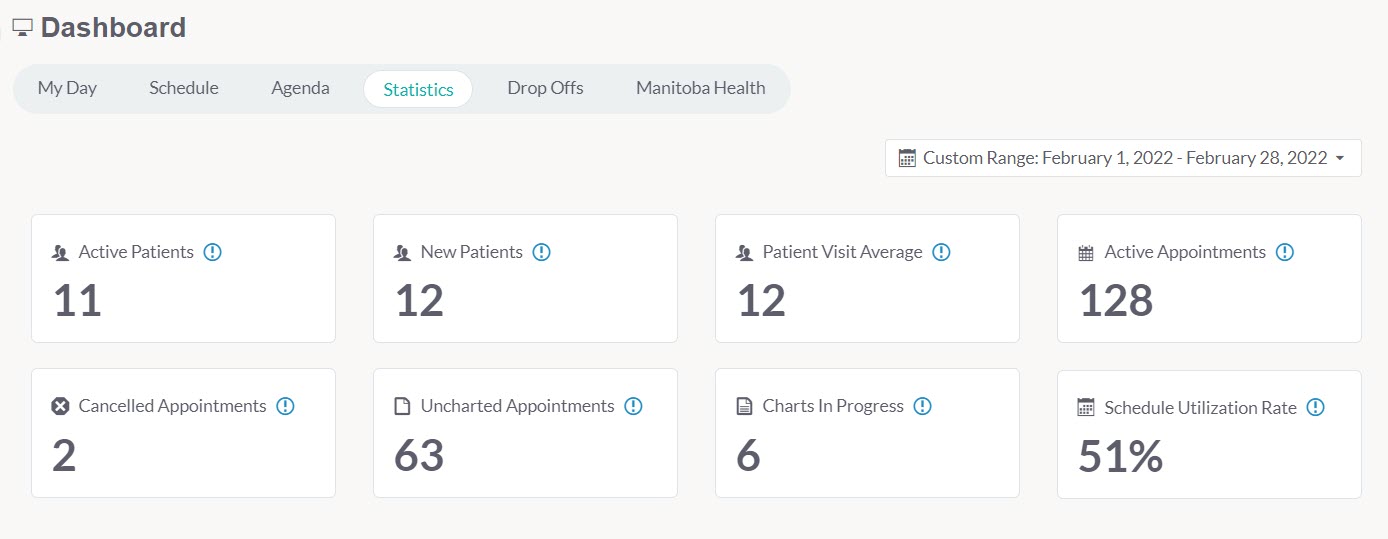Expand the Custom Range date dropdown arrow

(x=1340, y=158)
